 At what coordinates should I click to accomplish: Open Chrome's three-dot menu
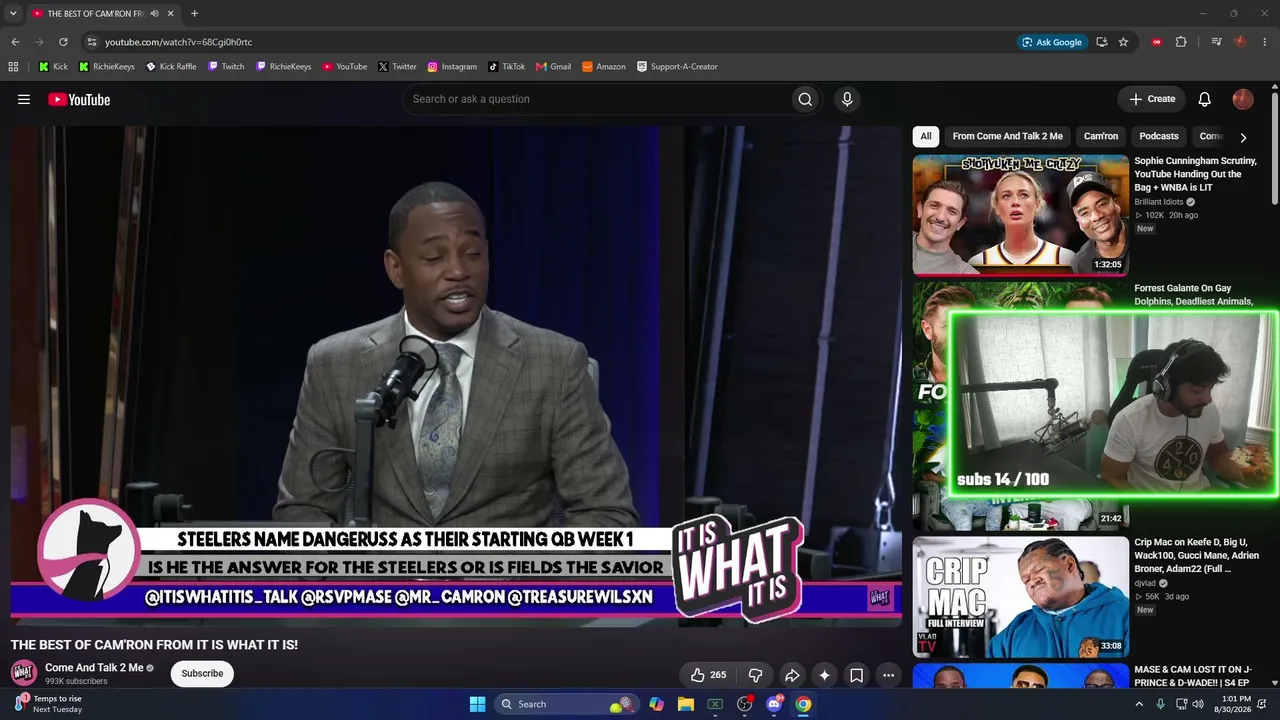click(x=1265, y=42)
